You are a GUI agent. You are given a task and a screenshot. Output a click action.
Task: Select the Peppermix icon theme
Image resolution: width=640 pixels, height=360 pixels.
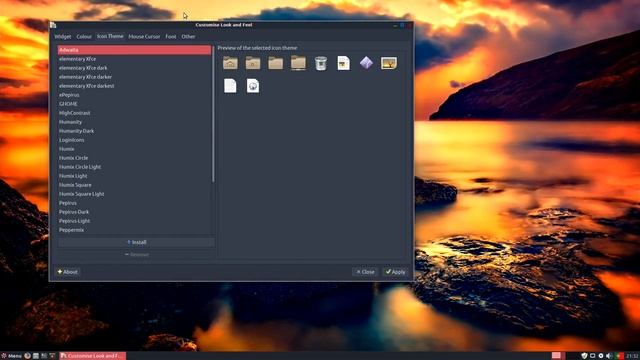(x=135, y=230)
